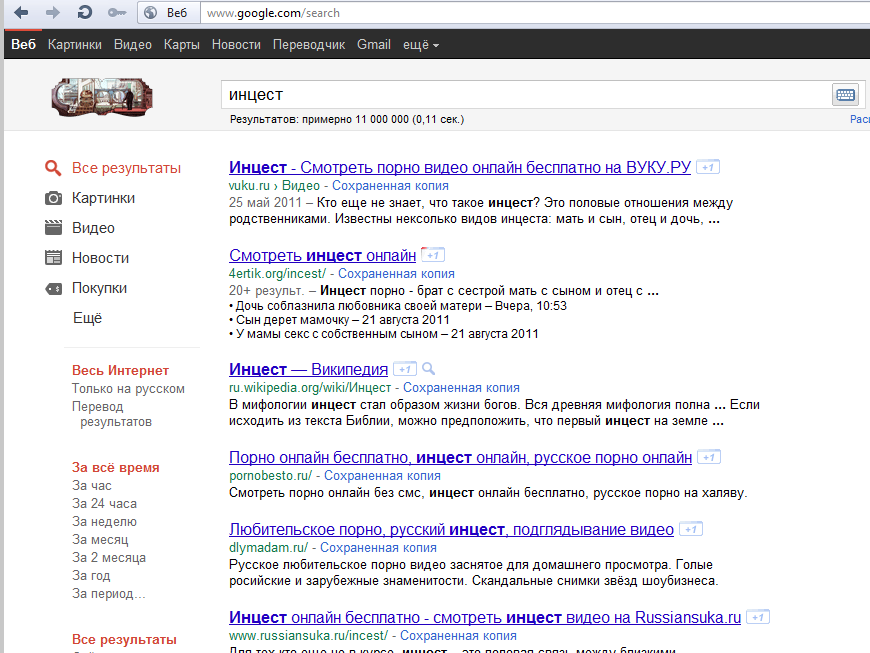Select За месяц time filter
The image size is (870, 653).
coord(100,539)
